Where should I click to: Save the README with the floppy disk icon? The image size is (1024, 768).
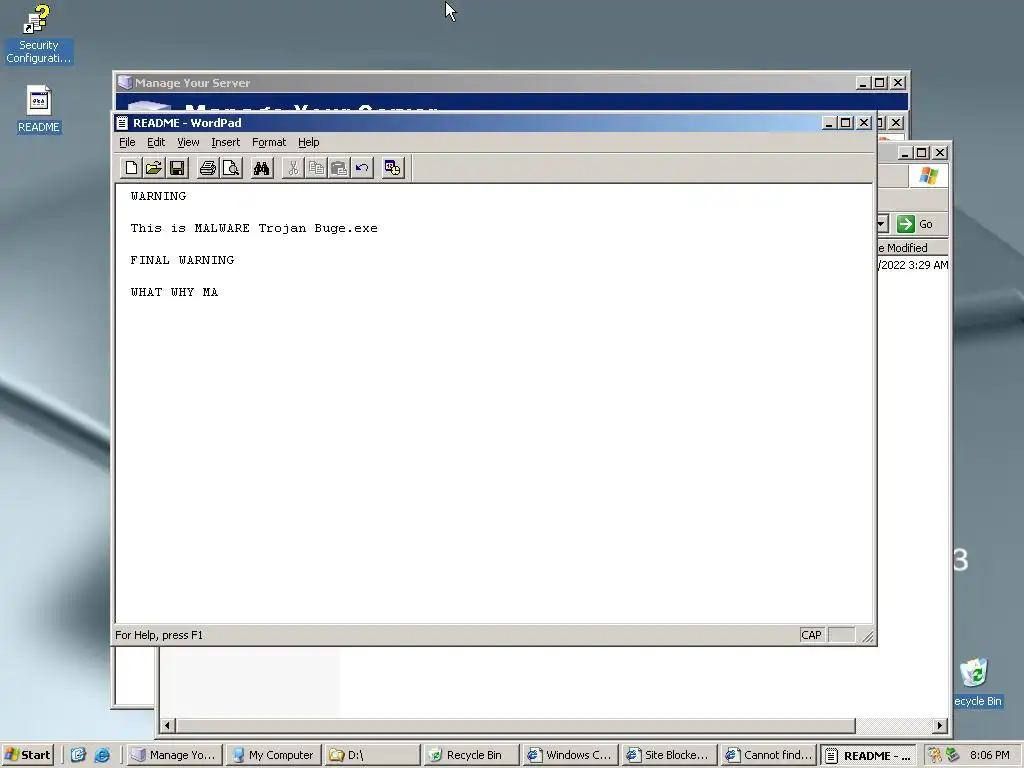pyautogui.click(x=176, y=168)
